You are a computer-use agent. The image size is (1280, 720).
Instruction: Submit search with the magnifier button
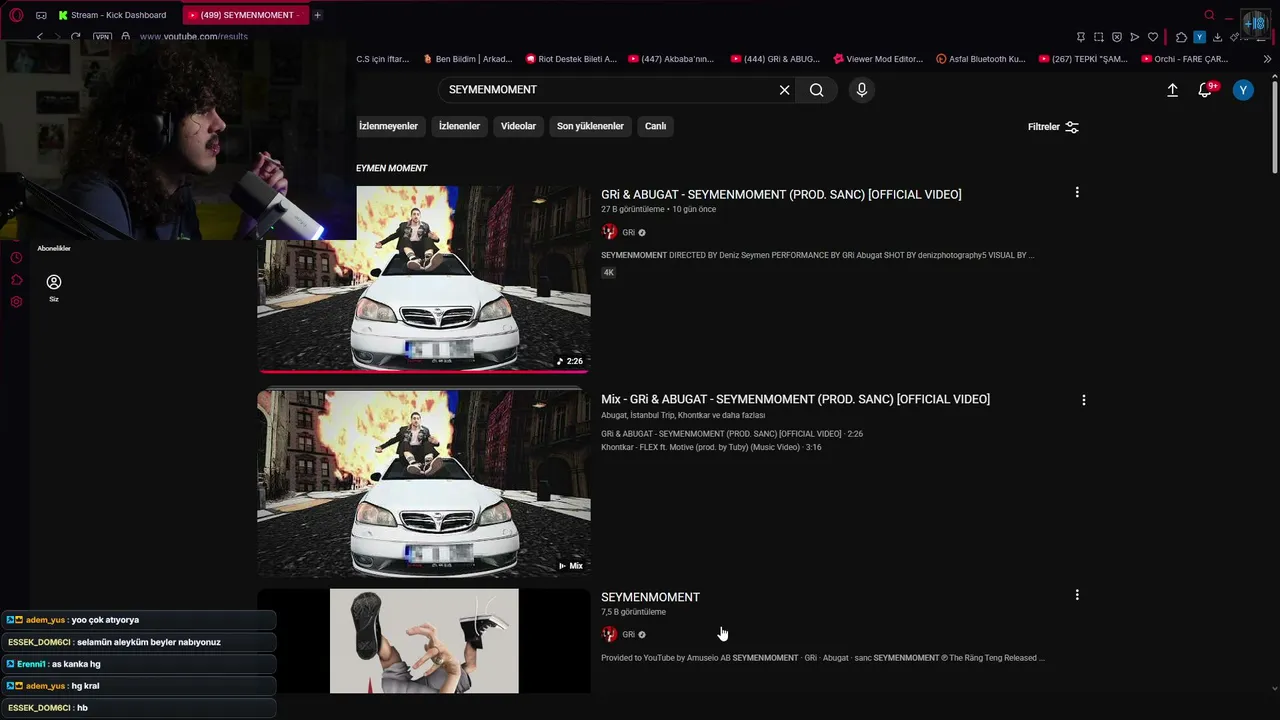(x=817, y=90)
